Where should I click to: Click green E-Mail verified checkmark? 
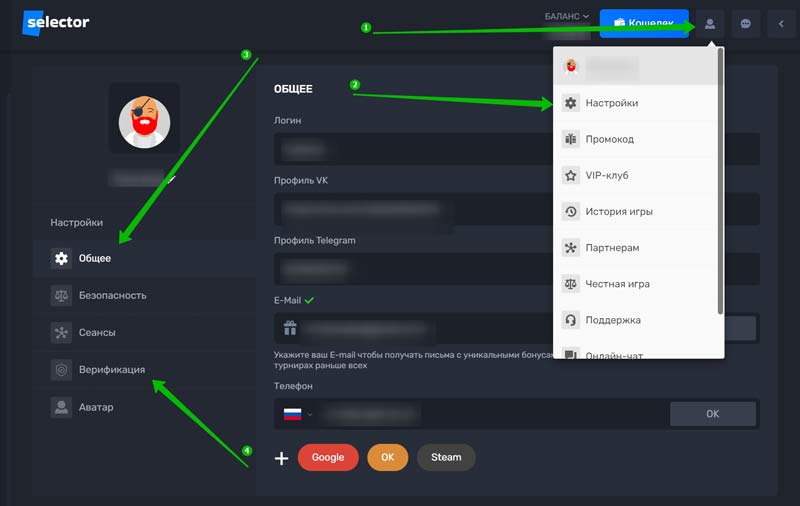click(x=309, y=300)
